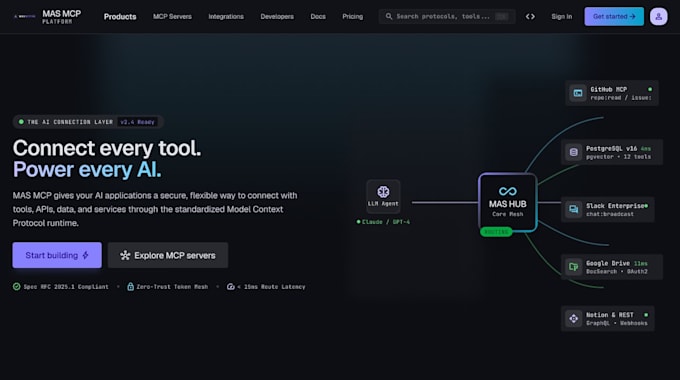Open the Docs page
Viewport: 680px width, 380px height.
(x=318, y=16)
